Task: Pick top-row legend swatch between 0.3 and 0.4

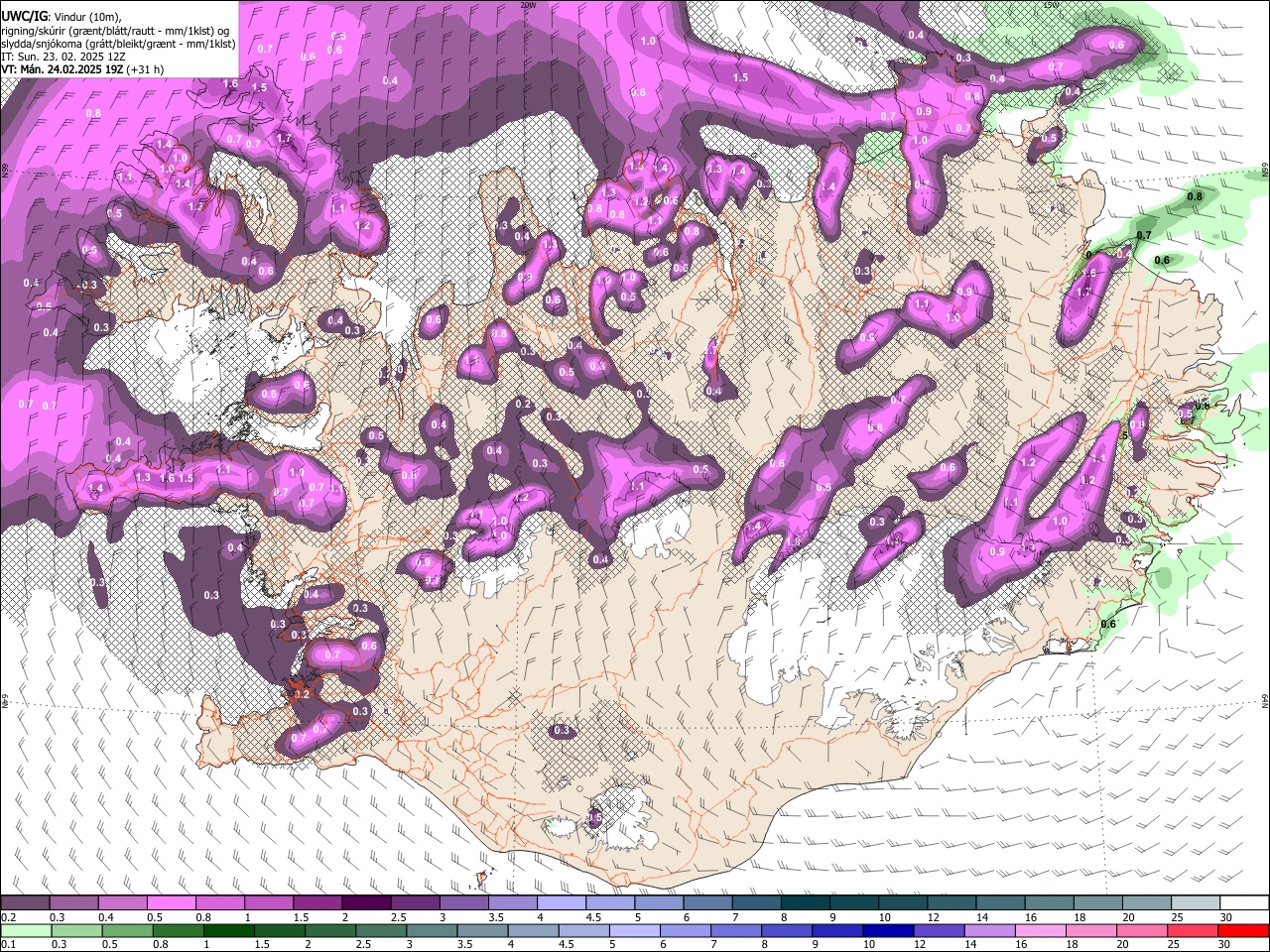Action: [75, 903]
